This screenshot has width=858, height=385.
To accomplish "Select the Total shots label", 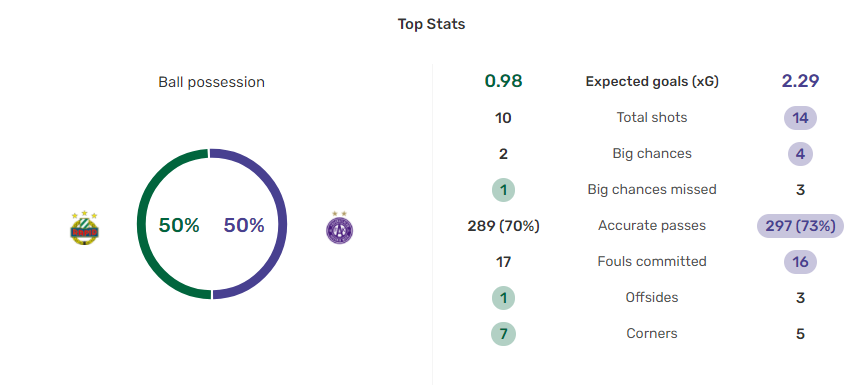I will (652, 117).
